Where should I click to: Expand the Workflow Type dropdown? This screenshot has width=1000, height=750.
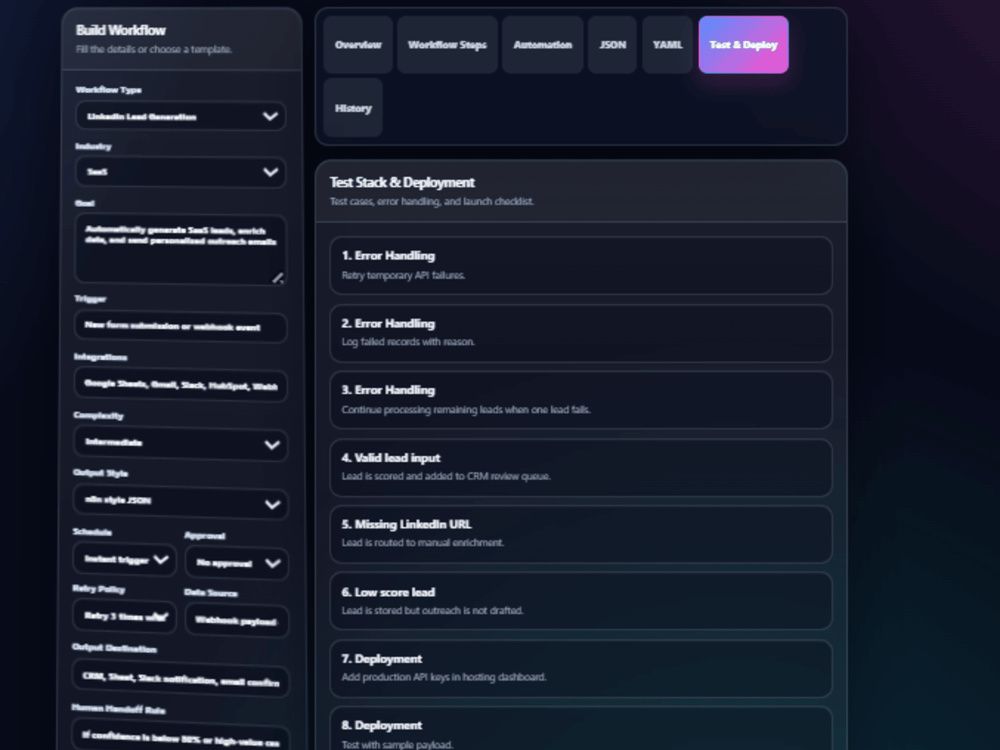[x=180, y=116]
